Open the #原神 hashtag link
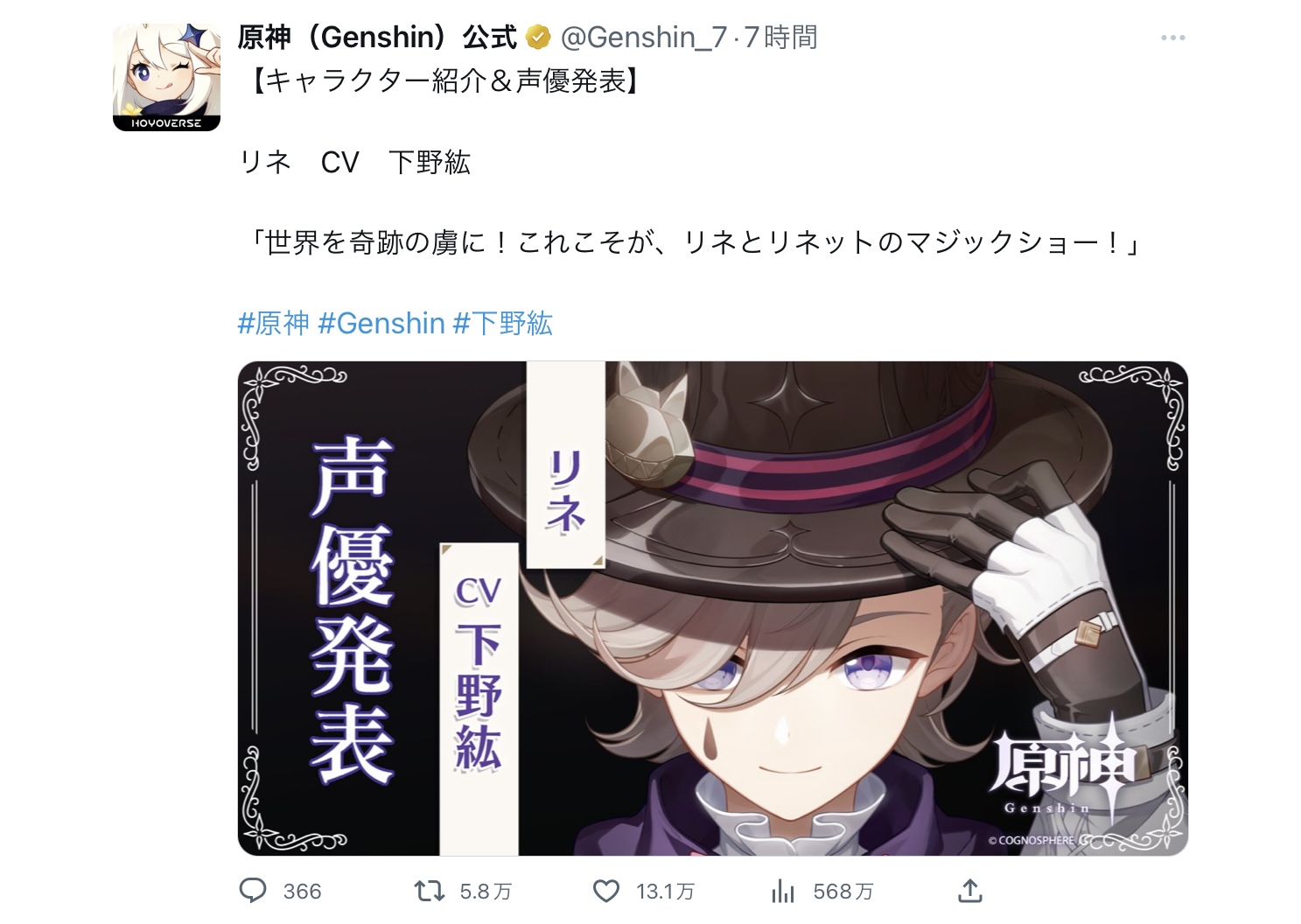Screen dimensions: 1301x924 click(274, 324)
